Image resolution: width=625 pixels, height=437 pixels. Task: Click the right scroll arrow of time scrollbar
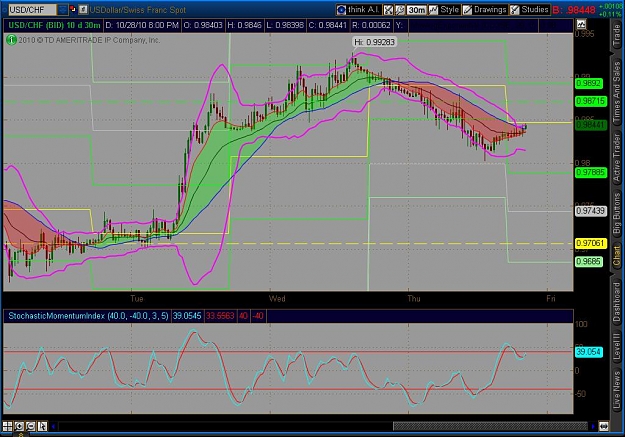593,426
